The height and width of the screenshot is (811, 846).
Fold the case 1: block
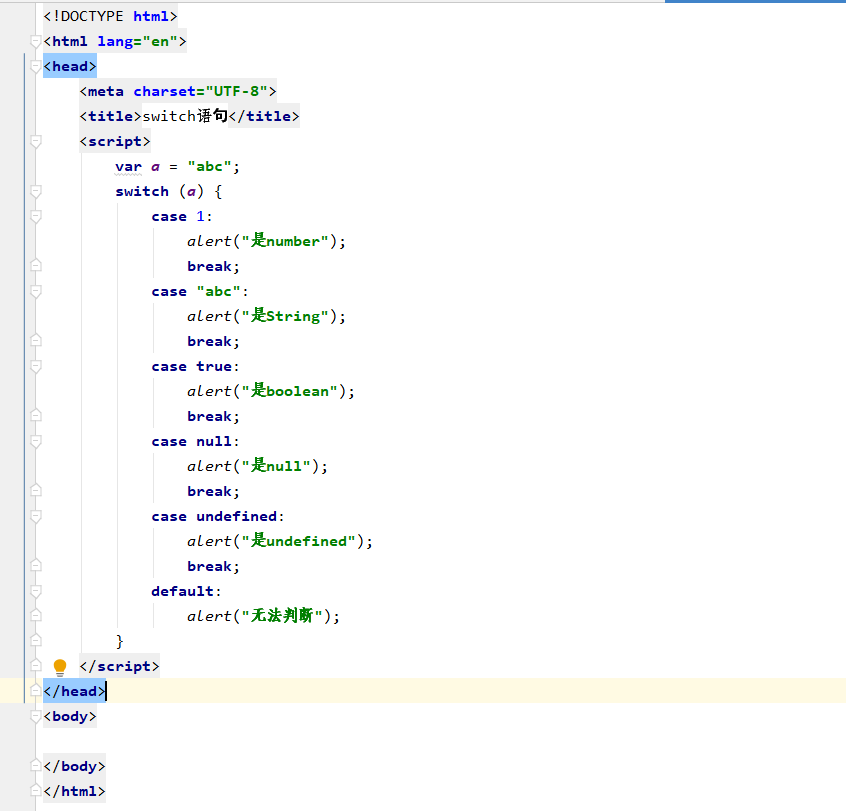click(36, 216)
